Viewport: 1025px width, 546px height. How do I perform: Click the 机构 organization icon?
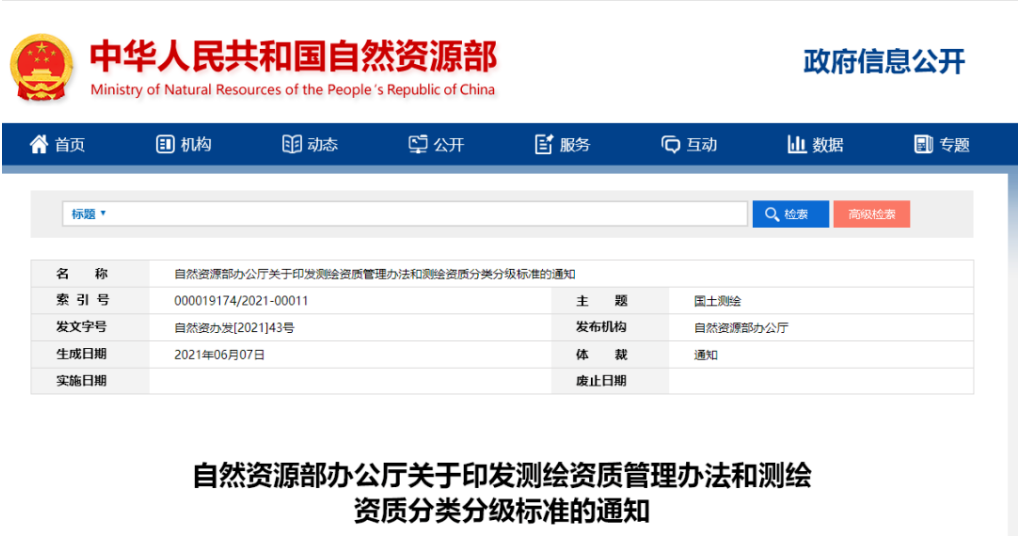(x=165, y=145)
